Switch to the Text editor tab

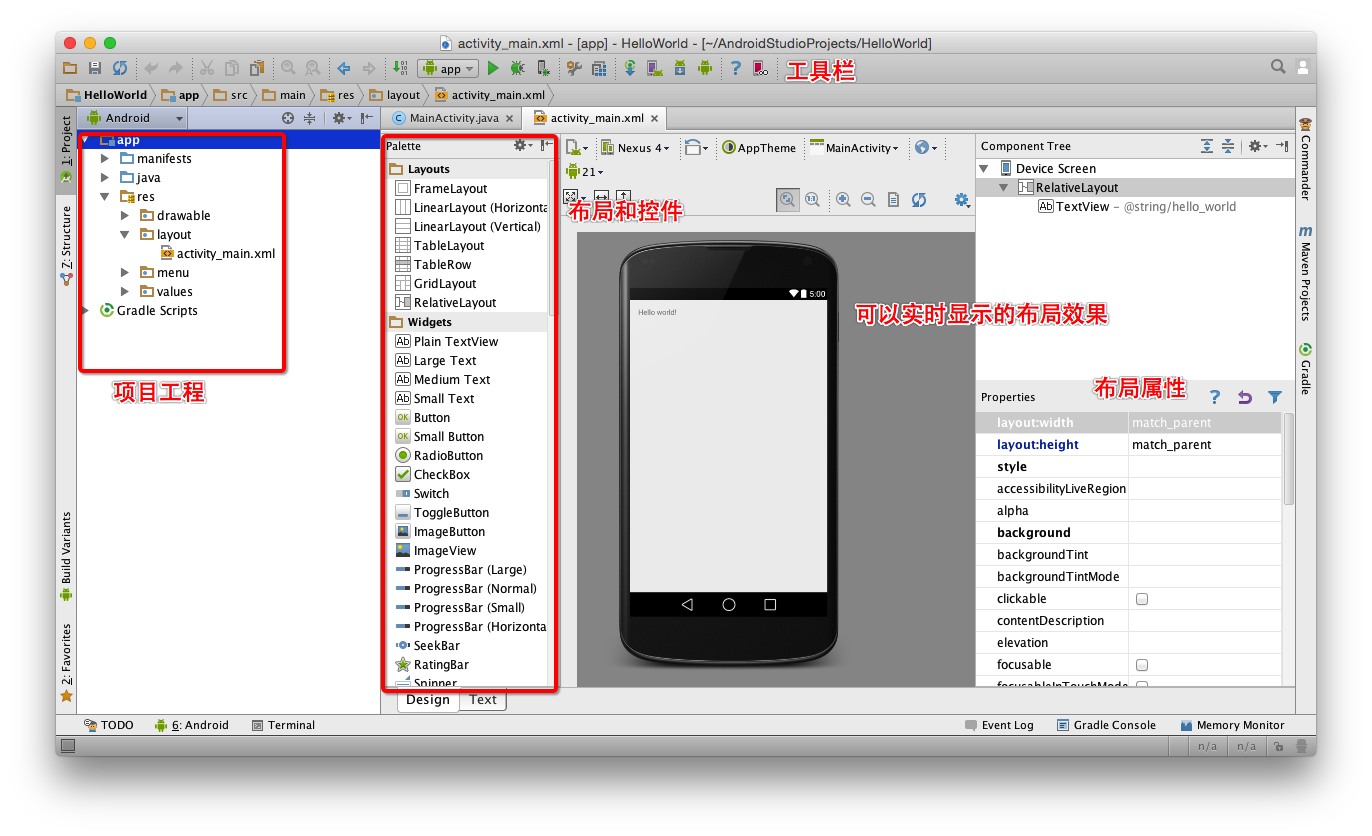[483, 700]
